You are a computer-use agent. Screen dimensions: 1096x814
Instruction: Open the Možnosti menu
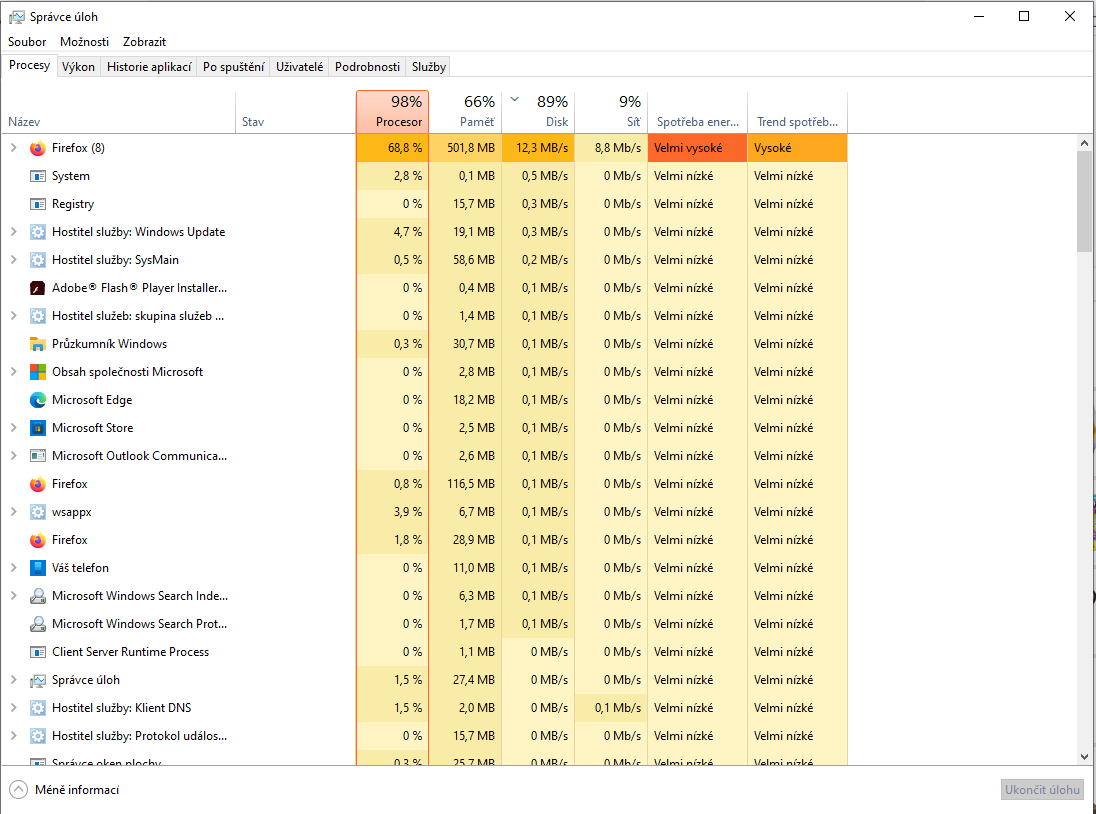pyautogui.click(x=84, y=42)
